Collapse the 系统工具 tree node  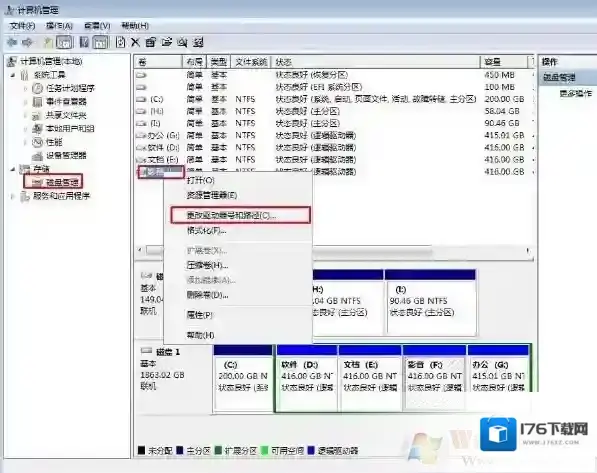[13, 75]
